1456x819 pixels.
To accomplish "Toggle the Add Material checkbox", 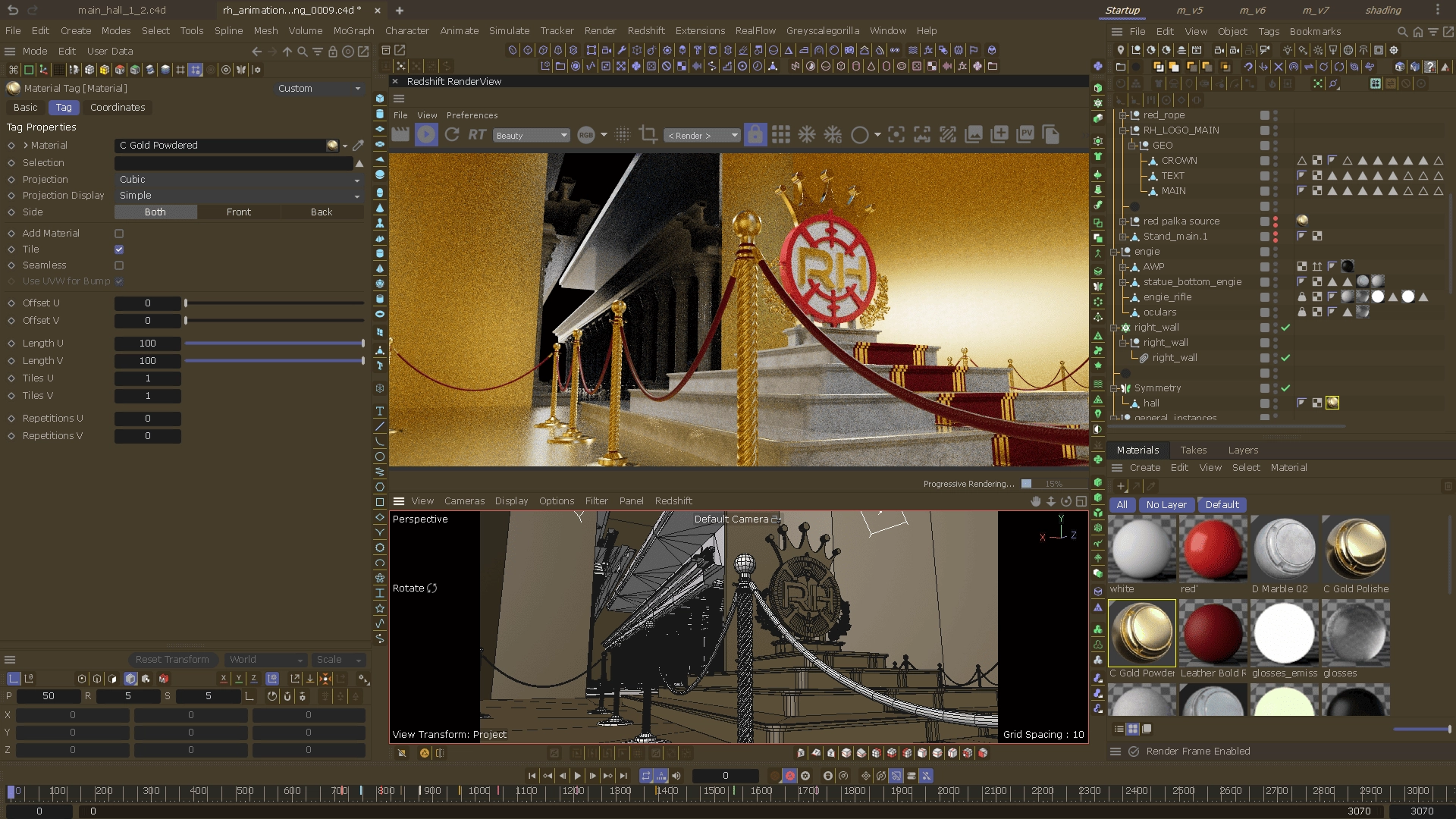I will coord(119,234).
